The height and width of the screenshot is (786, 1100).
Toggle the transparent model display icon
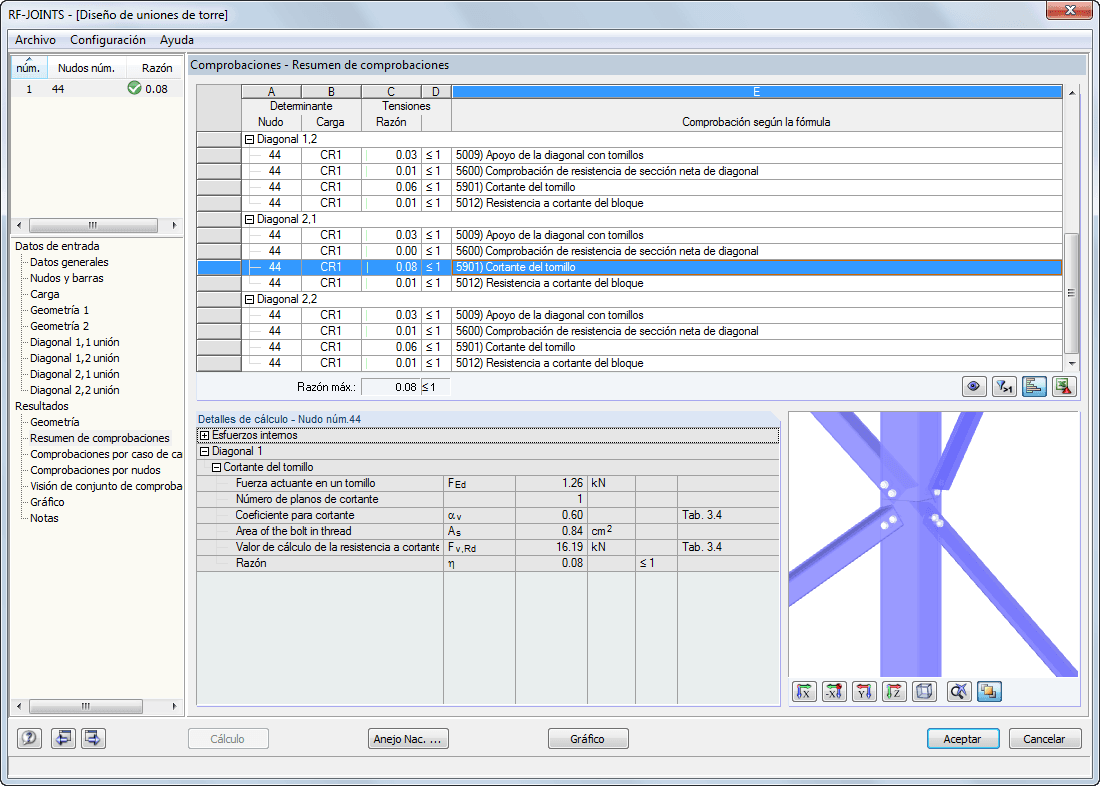click(x=989, y=692)
